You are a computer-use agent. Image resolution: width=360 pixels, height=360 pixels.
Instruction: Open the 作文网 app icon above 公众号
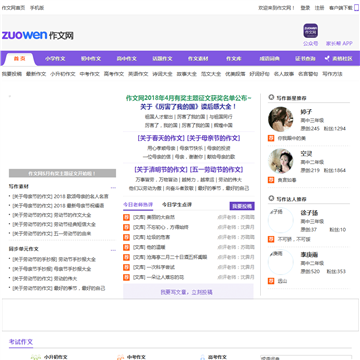click(x=310, y=31)
